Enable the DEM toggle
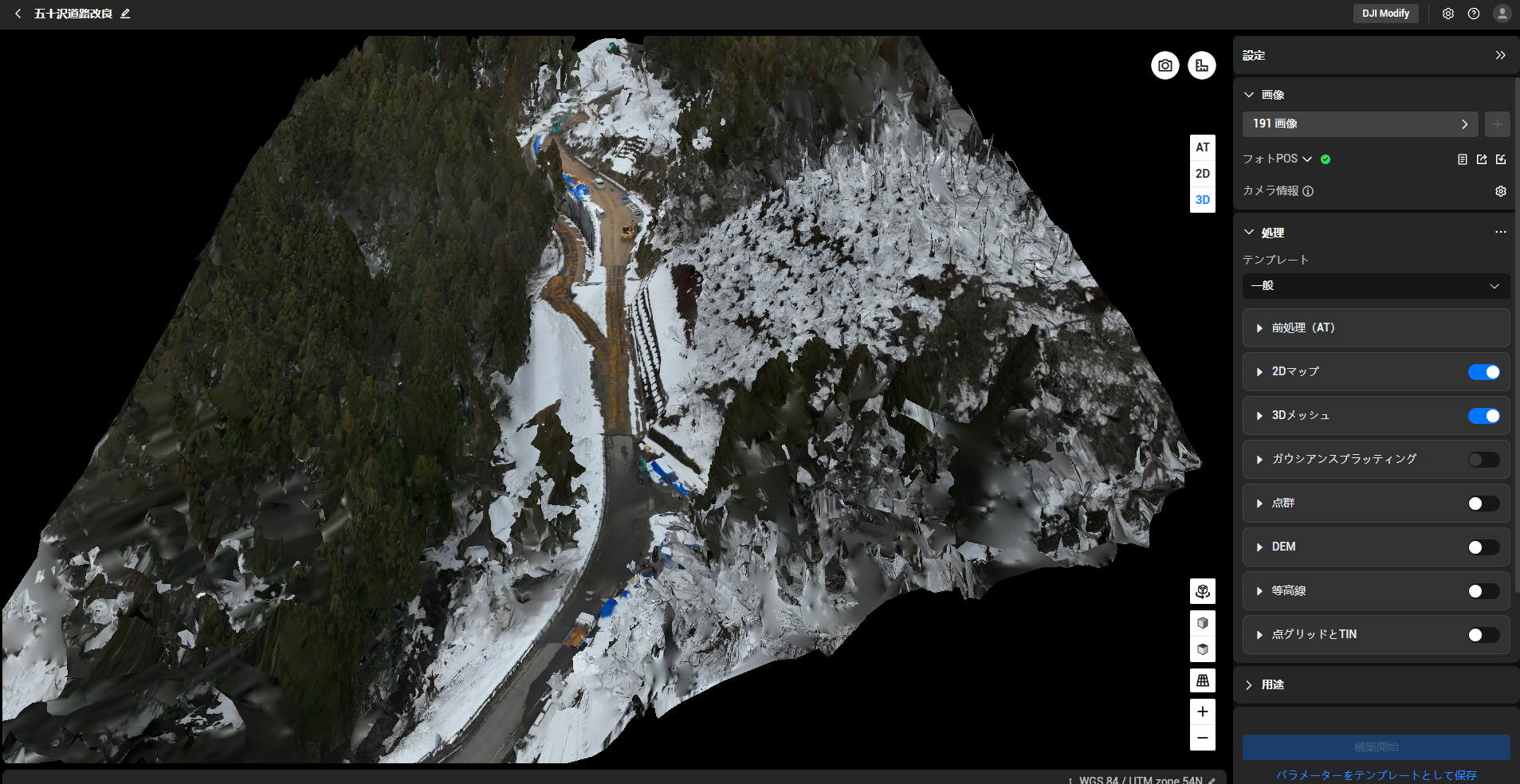Screen dimensions: 1520x784 pos(1483,547)
